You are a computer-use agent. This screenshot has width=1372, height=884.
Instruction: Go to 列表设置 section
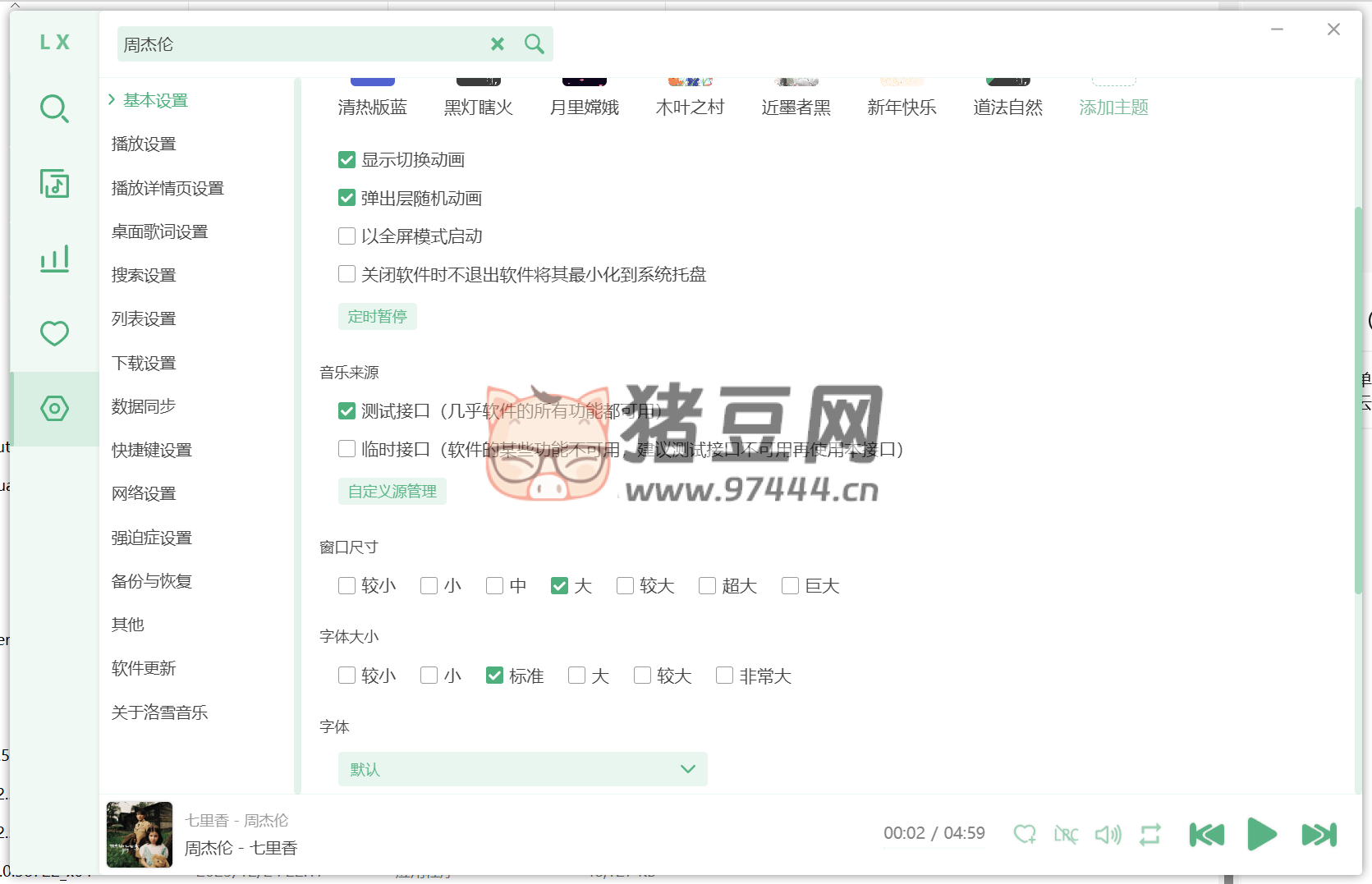pyautogui.click(x=144, y=318)
